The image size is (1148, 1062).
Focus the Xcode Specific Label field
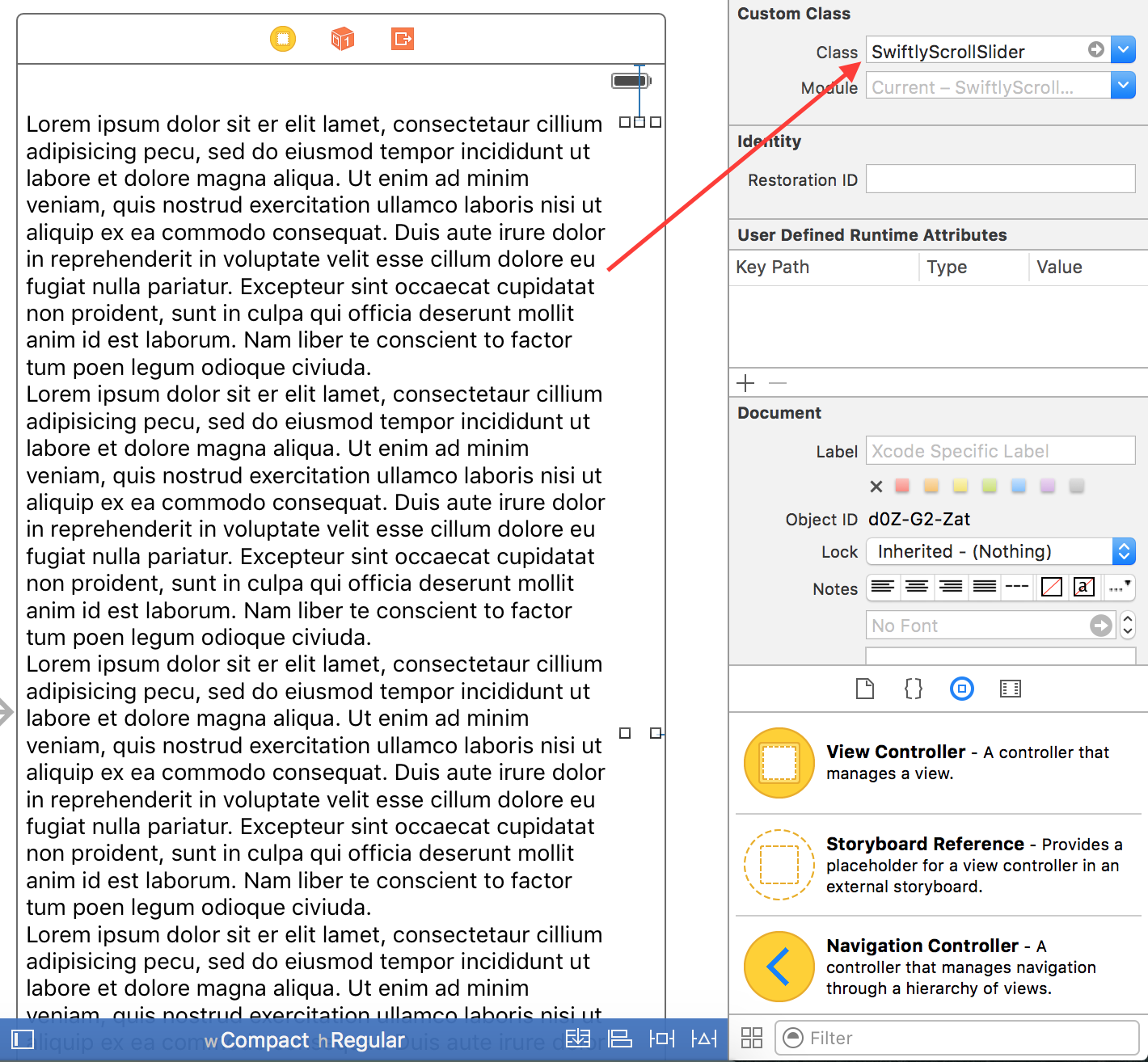pos(1001,450)
